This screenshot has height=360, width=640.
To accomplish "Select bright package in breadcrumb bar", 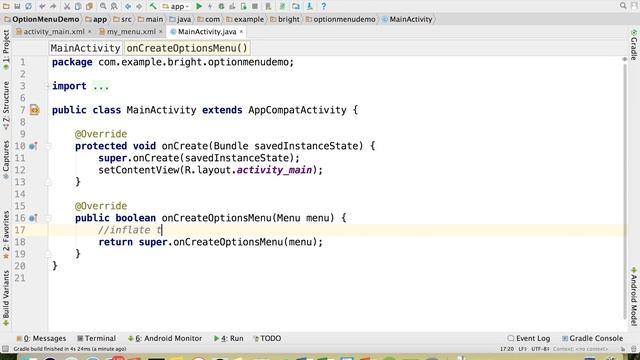I will click(x=285, y=19).
